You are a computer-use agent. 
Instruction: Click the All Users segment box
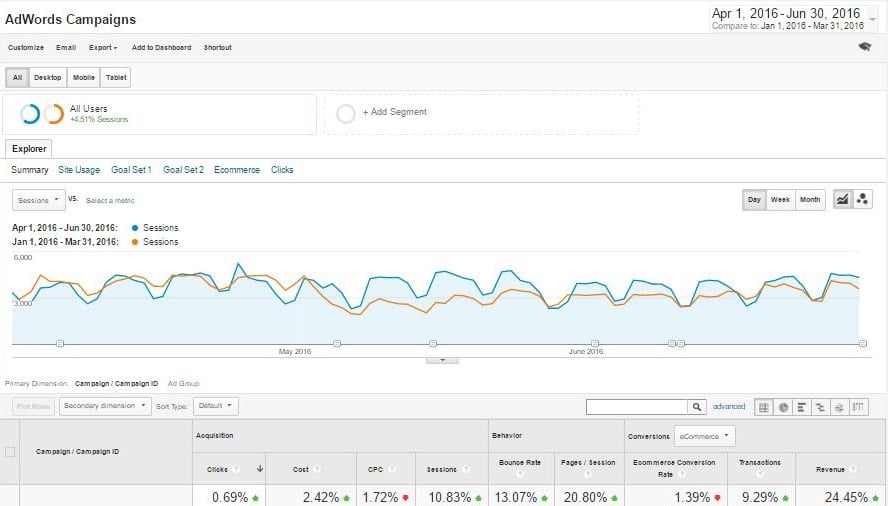[x=160, y=114]
